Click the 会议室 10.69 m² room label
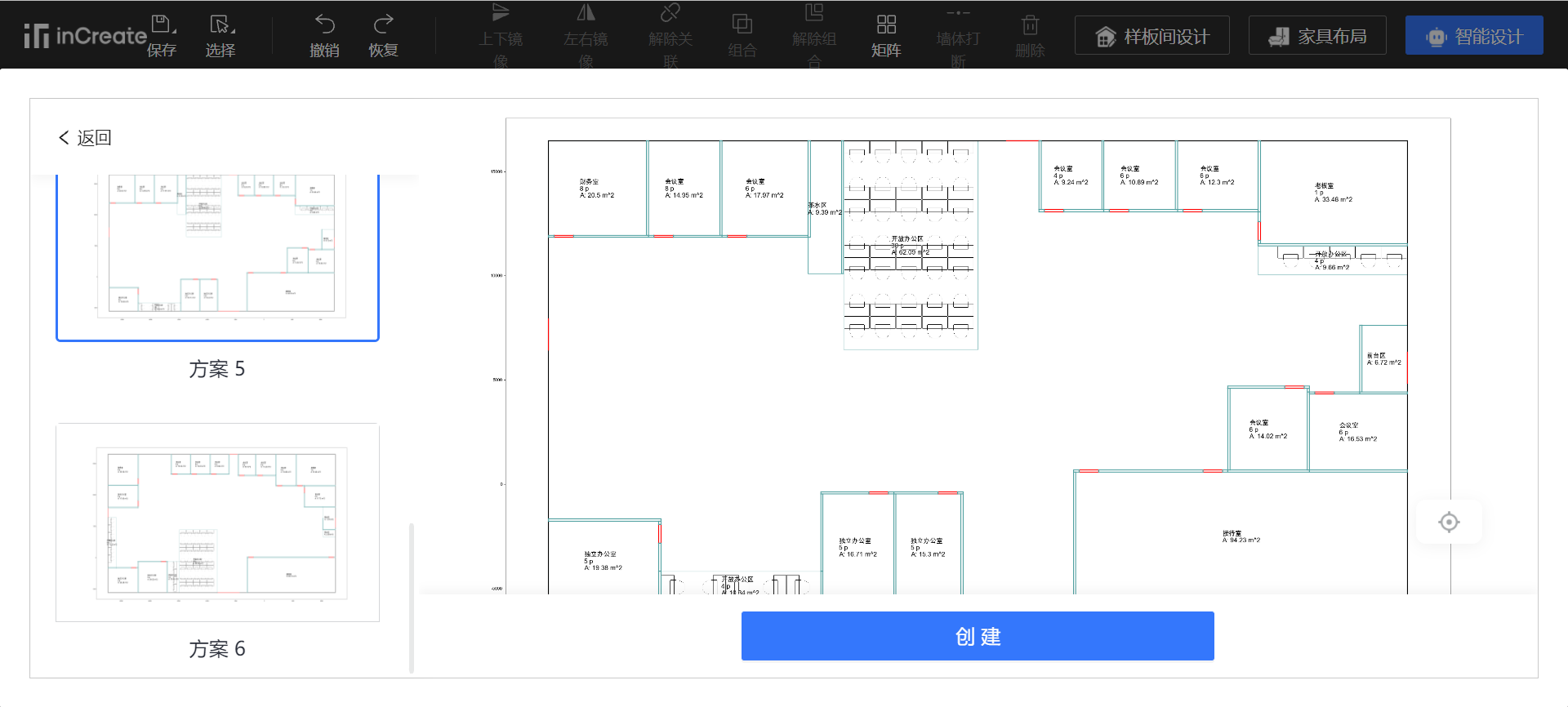1568x707 pixels. pos(1138,176)
